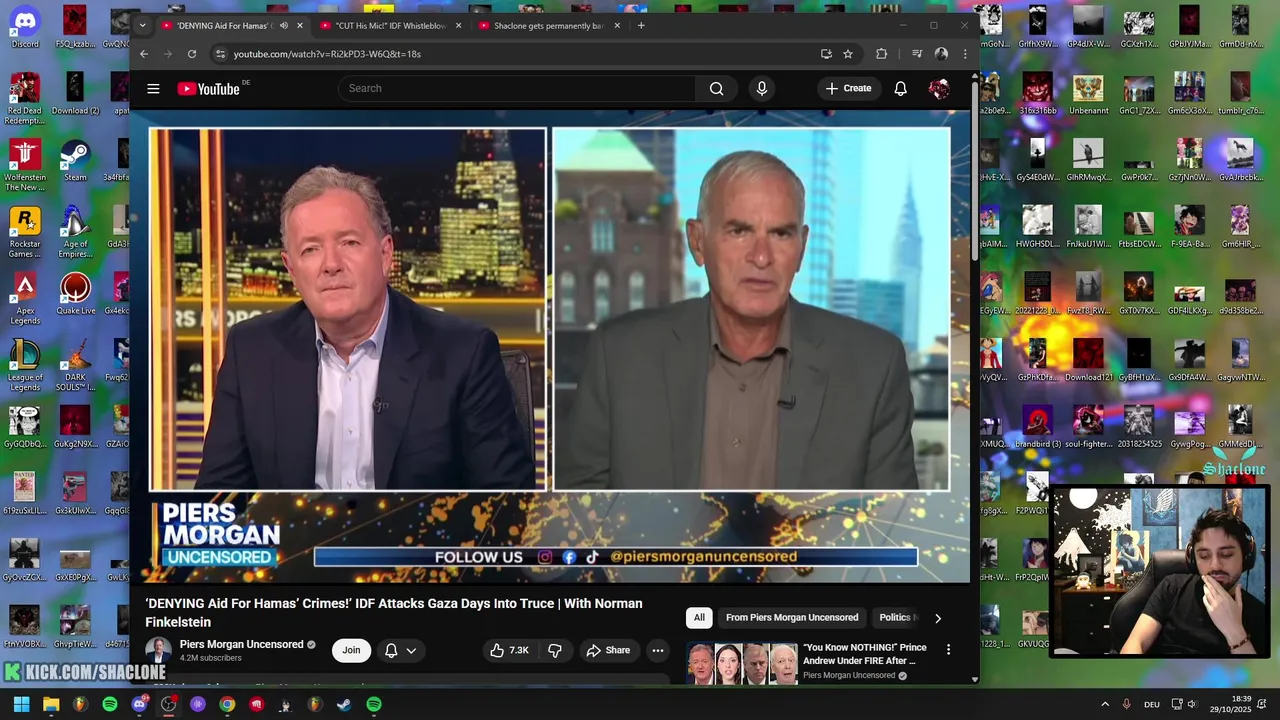Open Steam desktop shortcut
This screenshot has width=1280, height=720.
(75, 160)
